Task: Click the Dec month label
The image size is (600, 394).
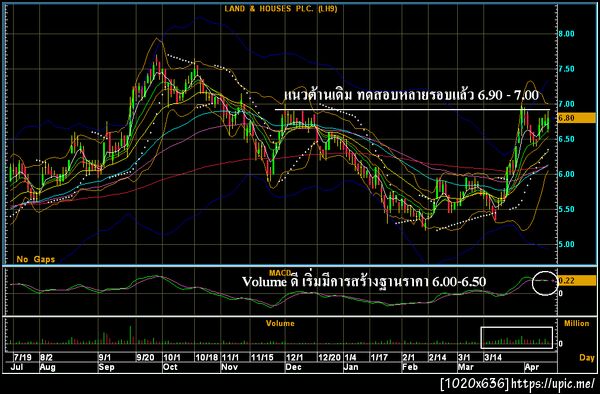Action: tap(294, 367)
